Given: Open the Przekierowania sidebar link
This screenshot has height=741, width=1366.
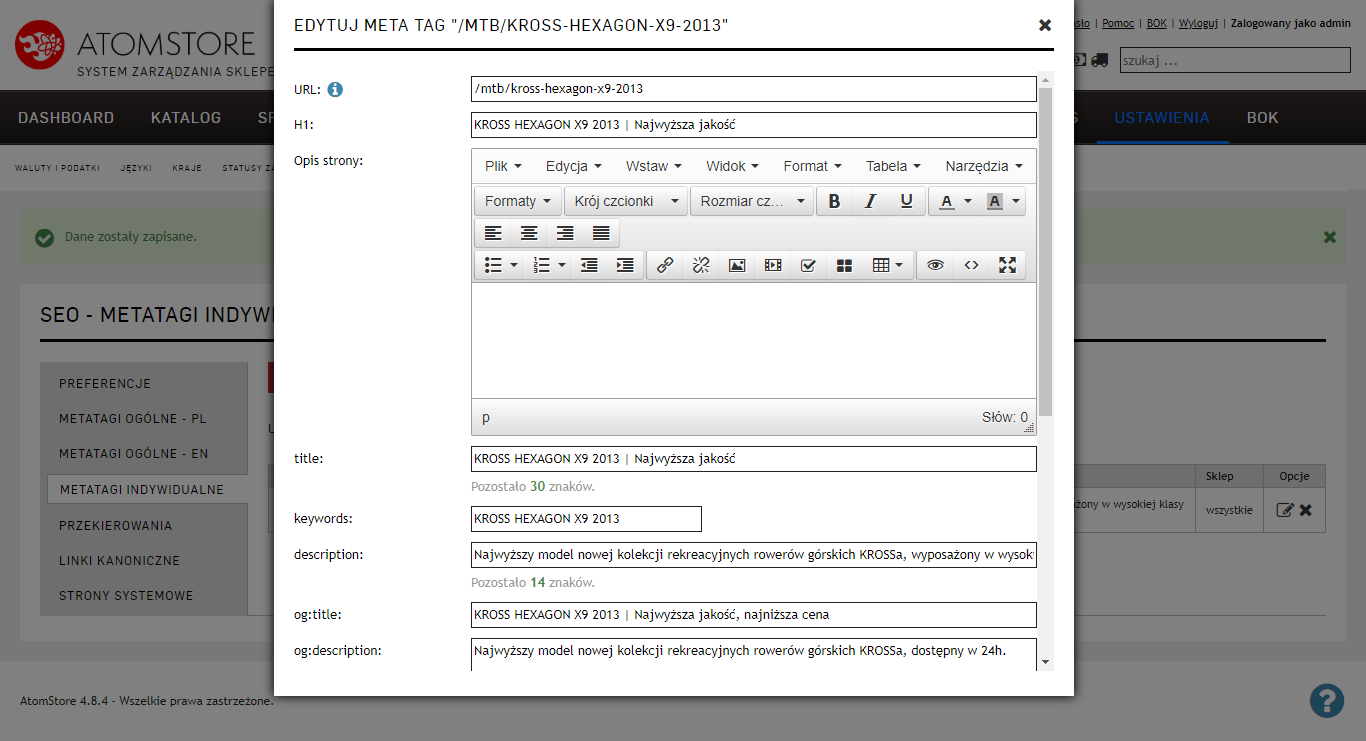Looking at the screenshot, I should pyautogui.click(x=115, y=525).
